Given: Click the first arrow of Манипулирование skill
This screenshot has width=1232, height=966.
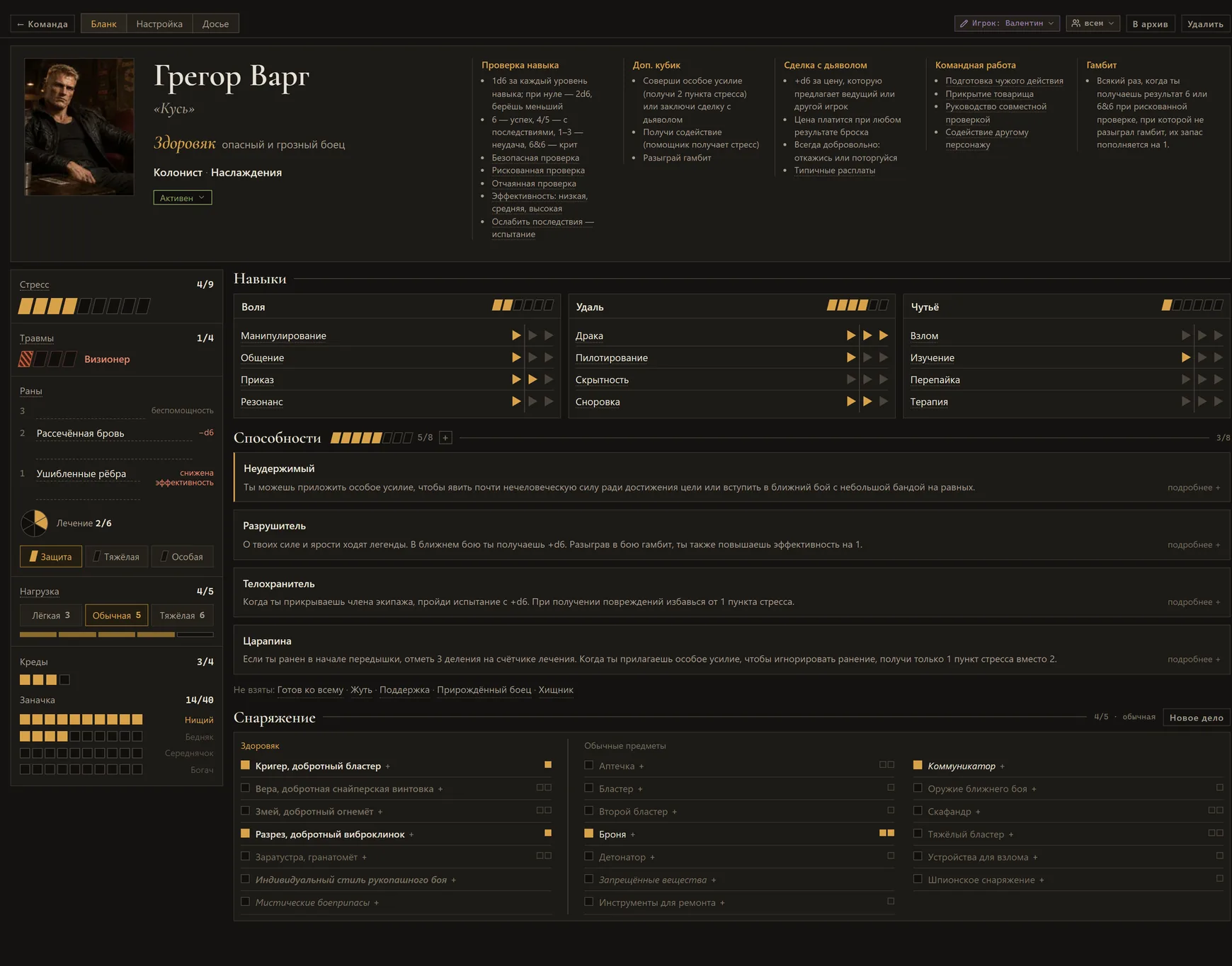Looking at the screenshot, I should tap(516, 335).
